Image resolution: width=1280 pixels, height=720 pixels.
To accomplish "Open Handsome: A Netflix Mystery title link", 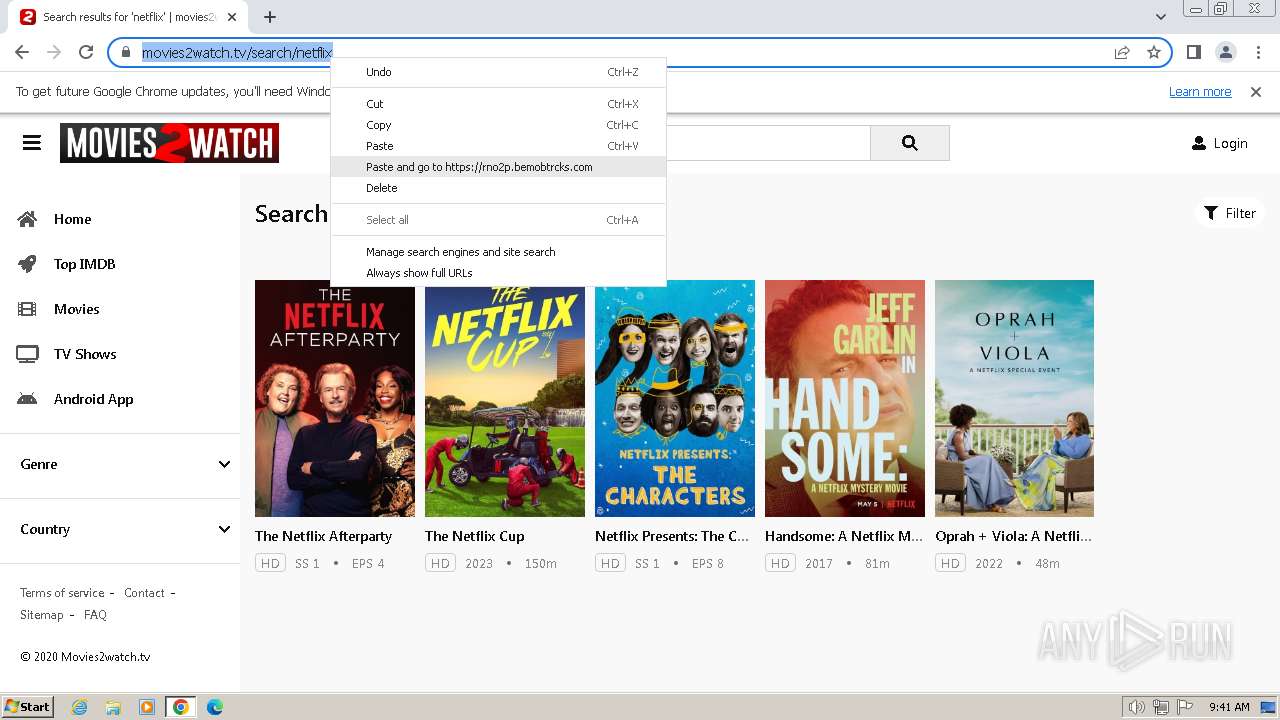I will 844,536.
